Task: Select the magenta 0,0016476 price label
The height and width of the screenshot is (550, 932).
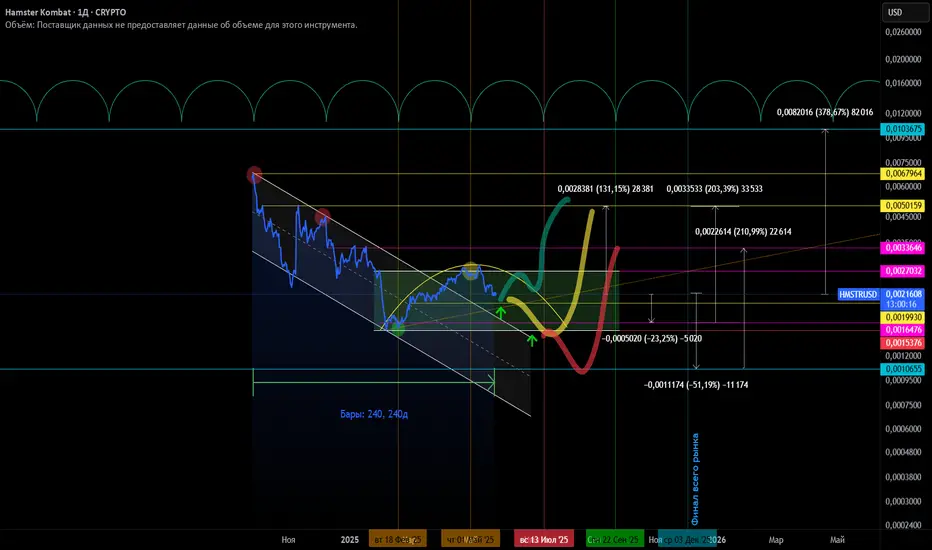Action: click(902, 330)
